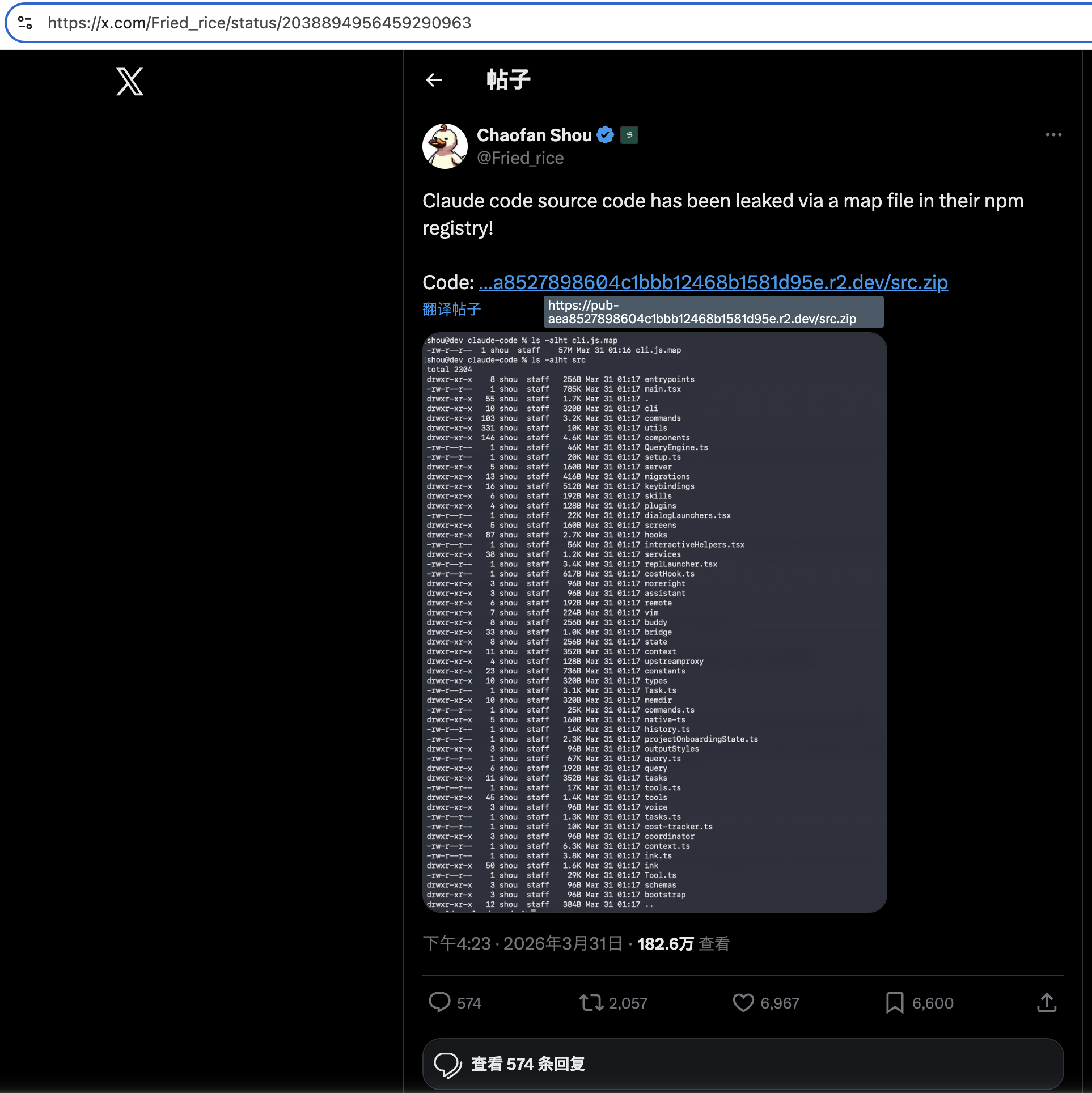Click the 翻译帖子 translate link

pyautogui.click(x=451, y=309)
